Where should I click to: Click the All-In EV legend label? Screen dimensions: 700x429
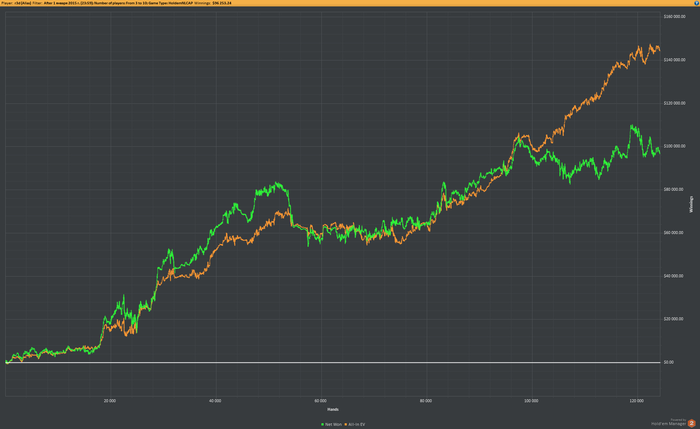tap(356, 425)
